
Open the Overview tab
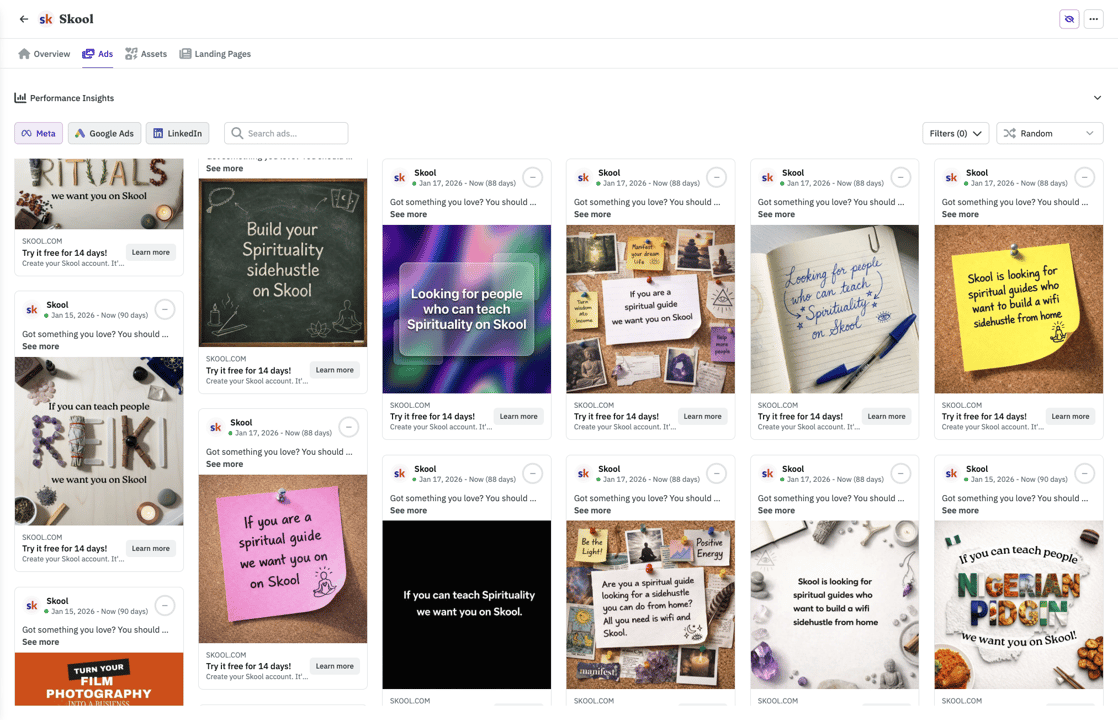[44, 53]
